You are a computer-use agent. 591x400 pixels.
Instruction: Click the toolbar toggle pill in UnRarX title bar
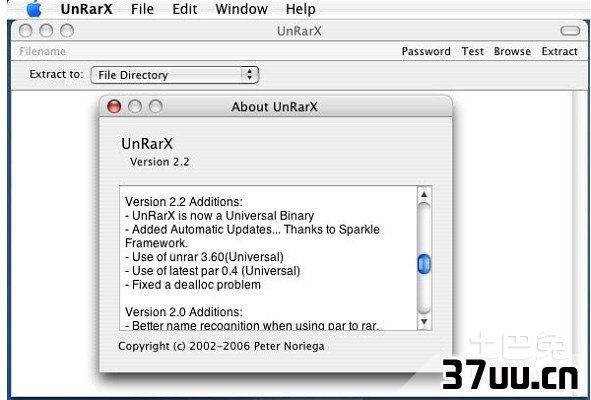[x=570, y=31]
